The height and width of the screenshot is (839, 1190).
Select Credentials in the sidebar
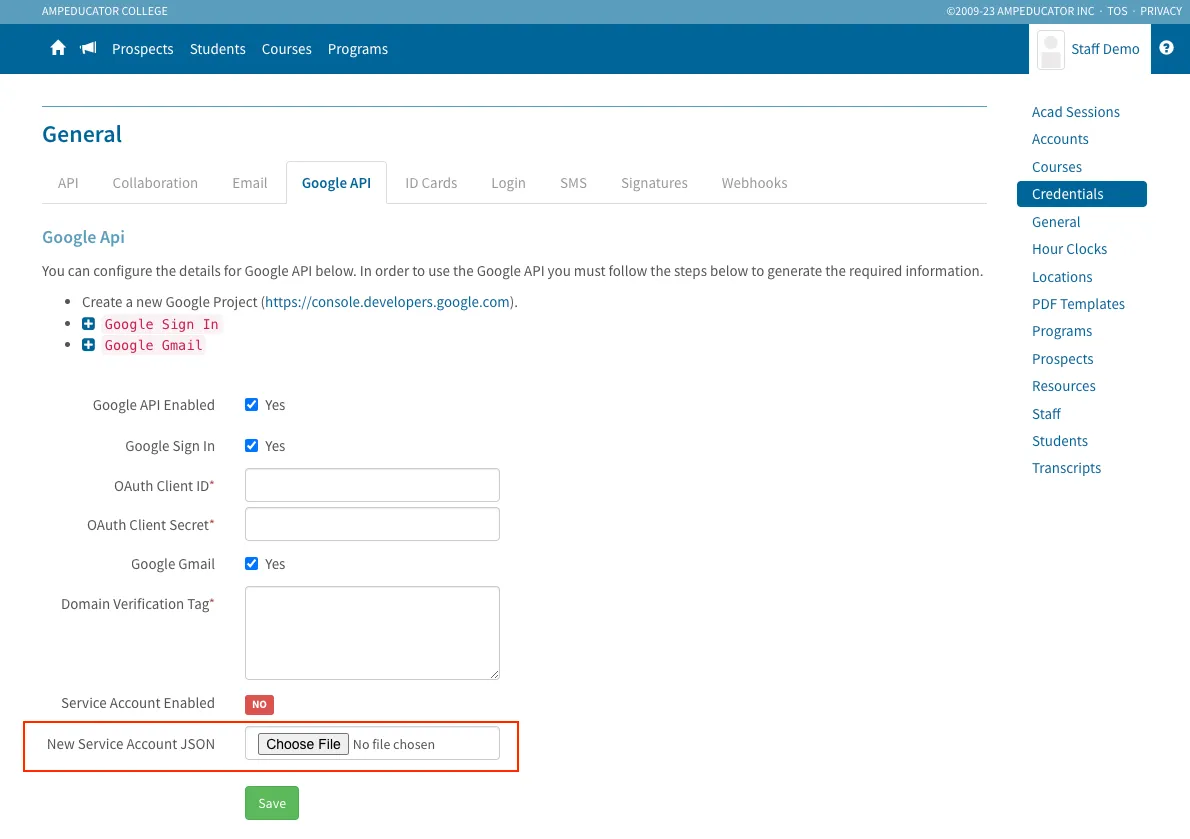click(x=1082, y=194)
